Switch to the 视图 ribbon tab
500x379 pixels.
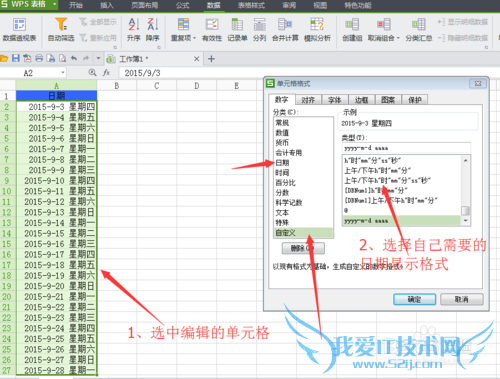coord(320,5)
